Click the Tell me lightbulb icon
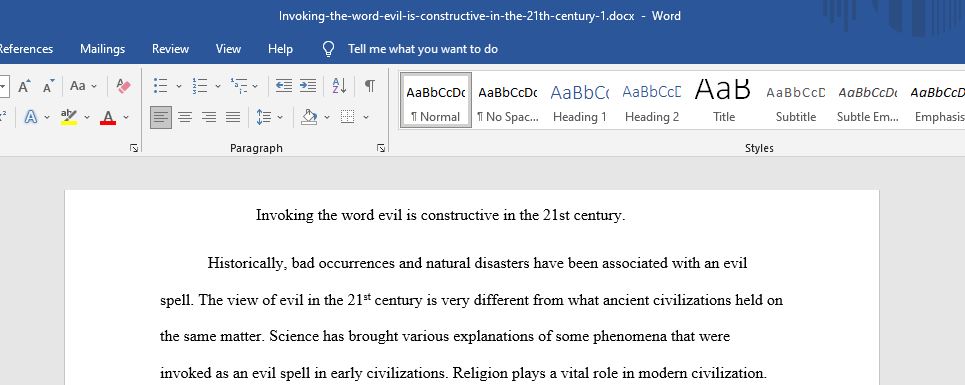965x385 pixels. (329, 49)
